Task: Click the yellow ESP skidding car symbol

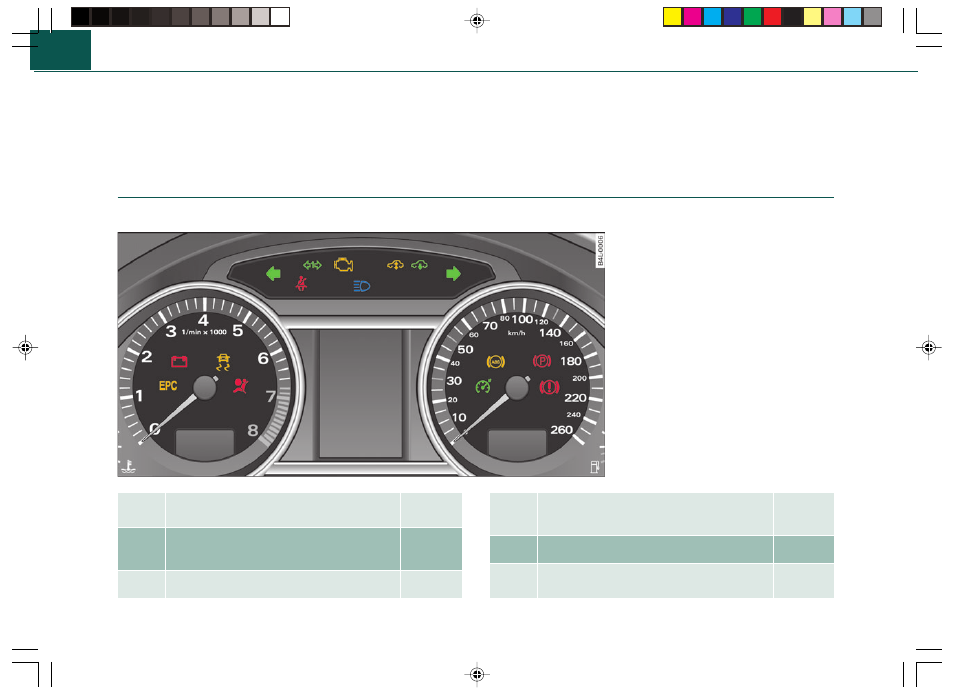Action: pyautogui.click(x=223, y=362)
